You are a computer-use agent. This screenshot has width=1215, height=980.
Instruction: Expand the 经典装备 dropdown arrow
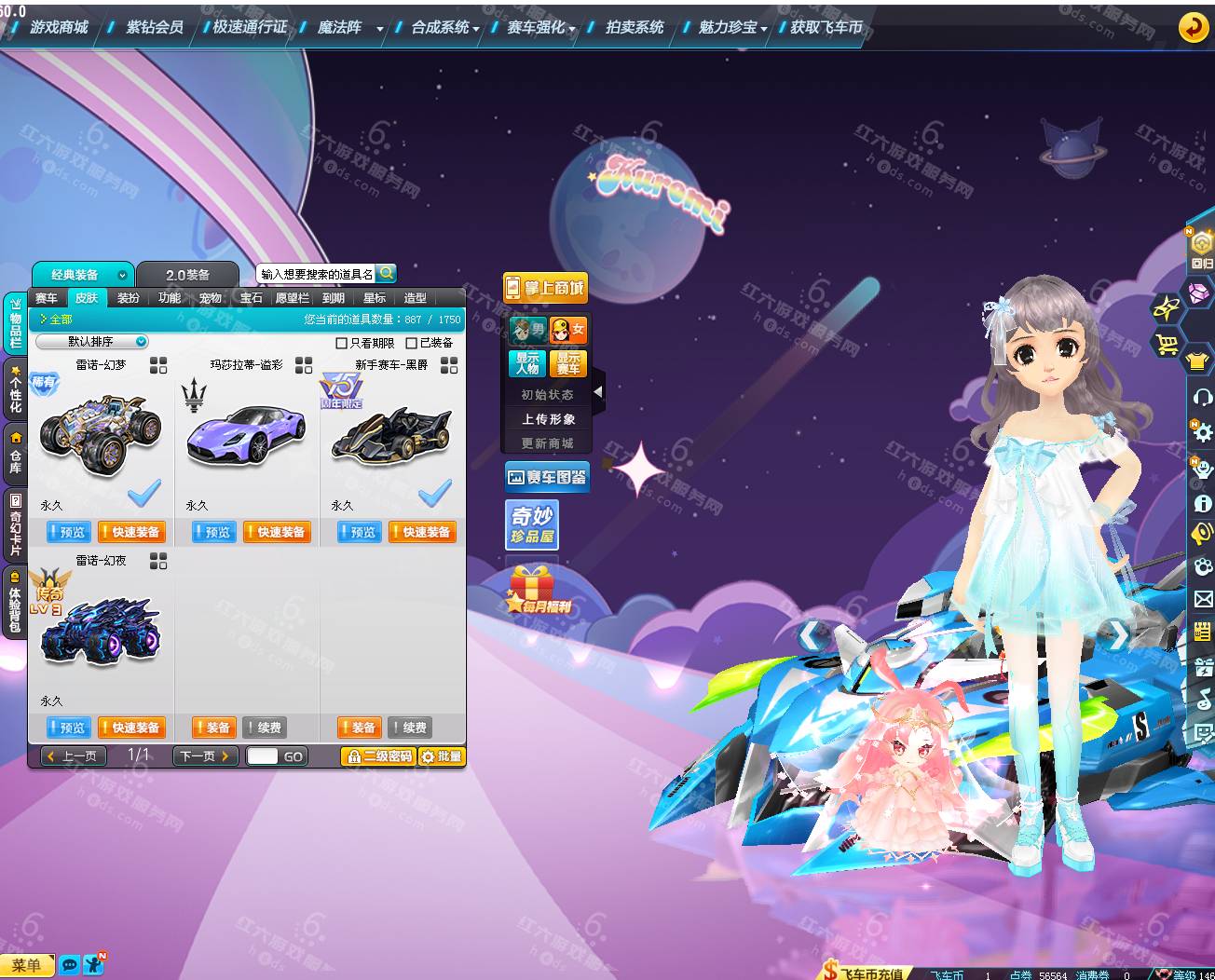tap(122, 275)
